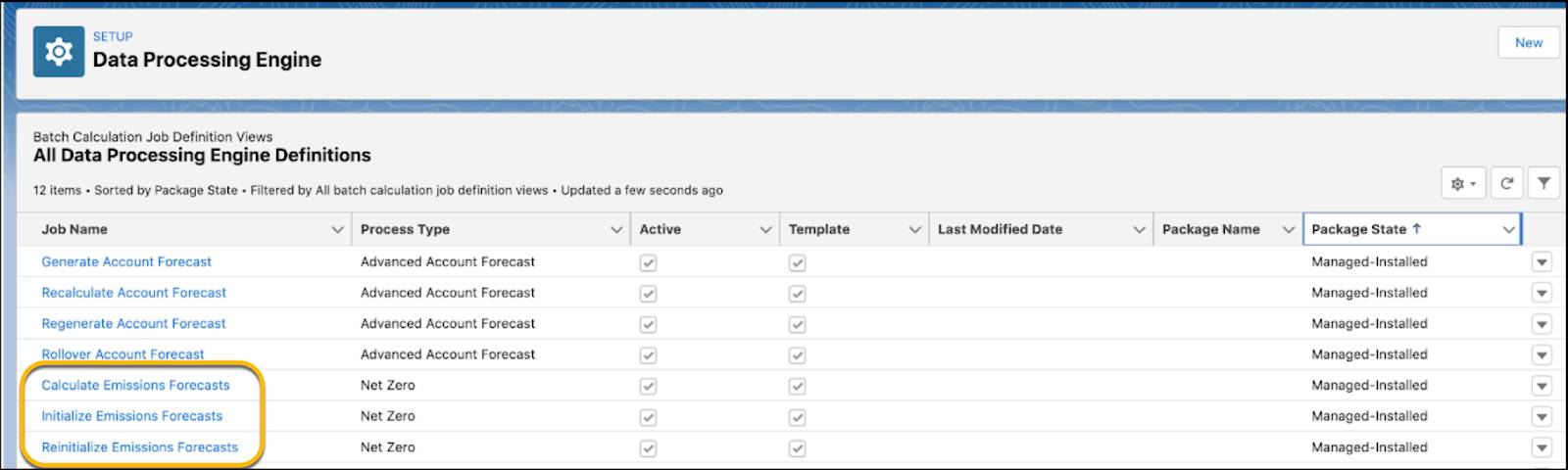Screen dimensions: 1568x470
Task: Sort by Process Type column header
Action: pos(405,229)
